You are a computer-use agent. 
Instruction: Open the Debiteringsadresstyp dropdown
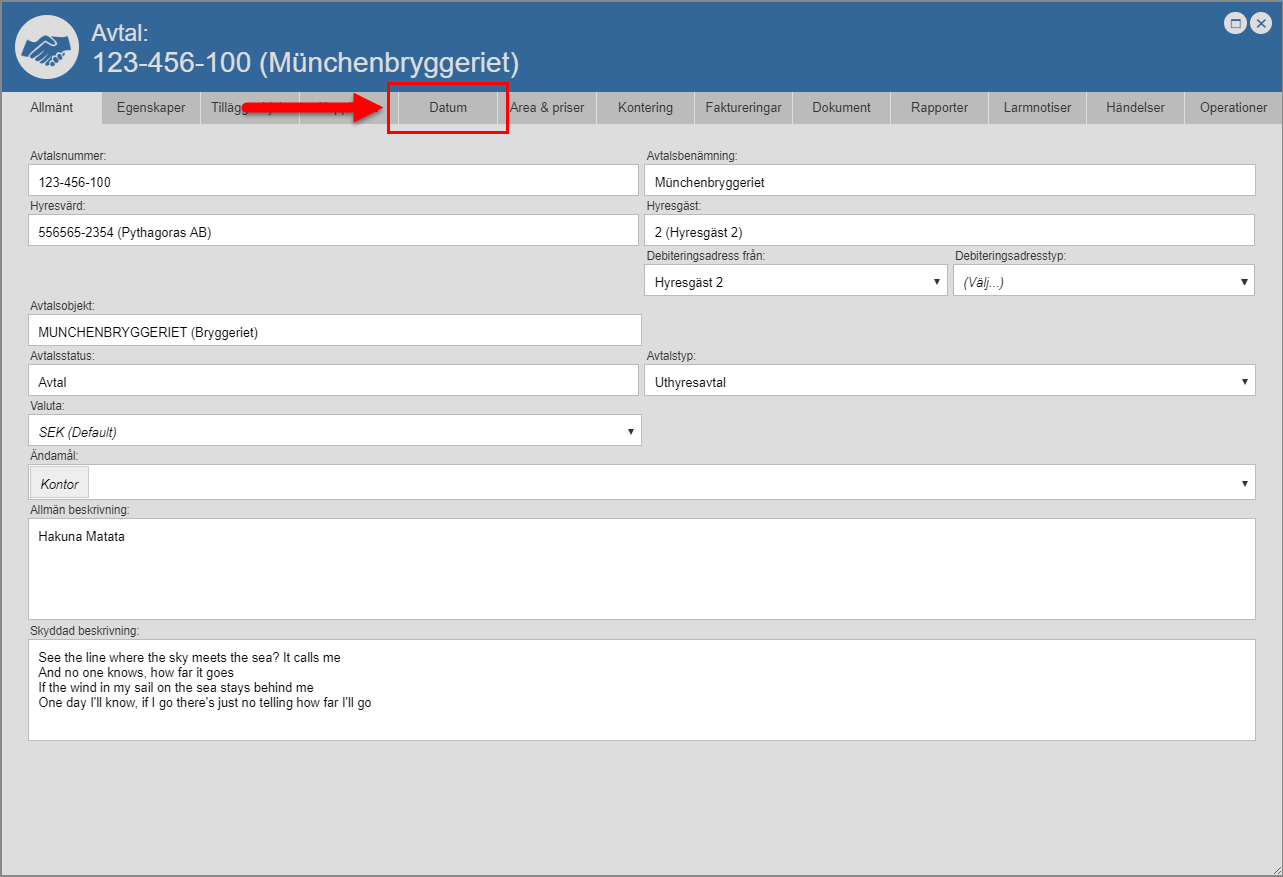pyautogui.click(x=1103, y=281)
